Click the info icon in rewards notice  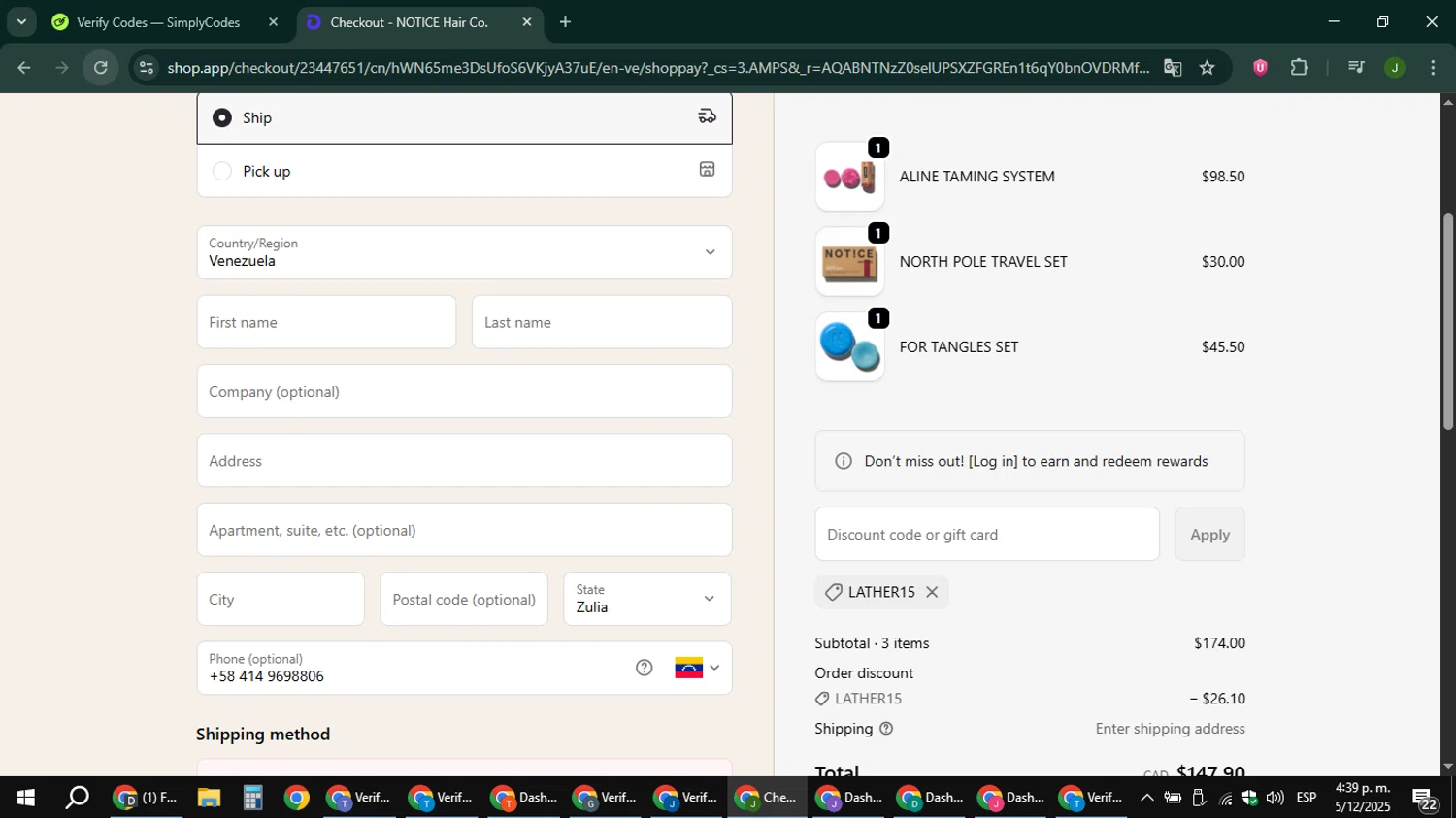[x=844, y=461]
